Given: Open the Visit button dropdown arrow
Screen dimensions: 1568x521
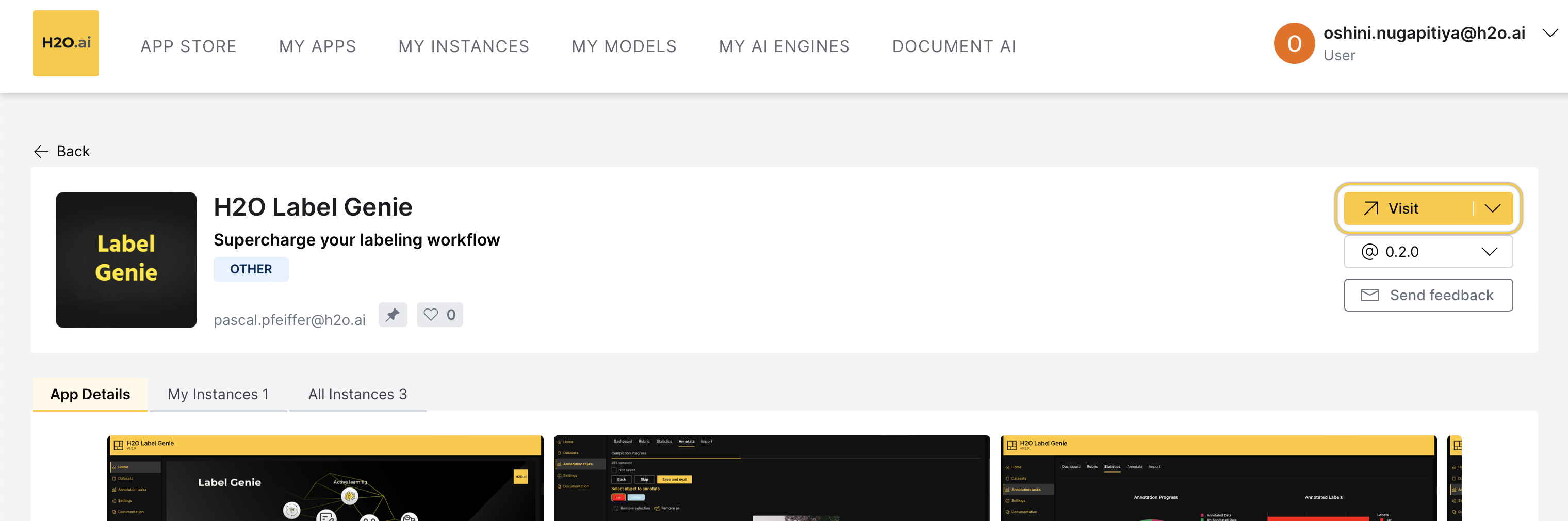Looking at the screenshot, I should 1493,209.
